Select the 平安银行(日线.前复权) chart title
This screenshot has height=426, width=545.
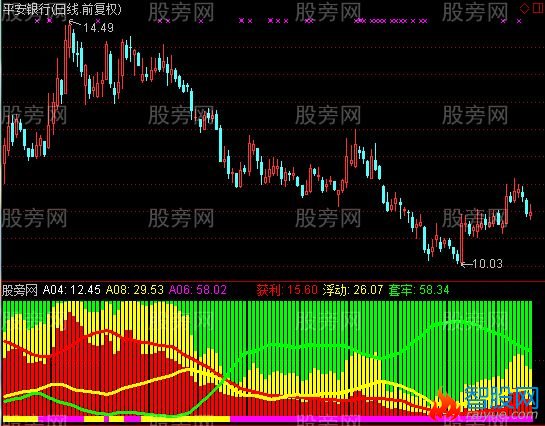click(x=63, y=9)
